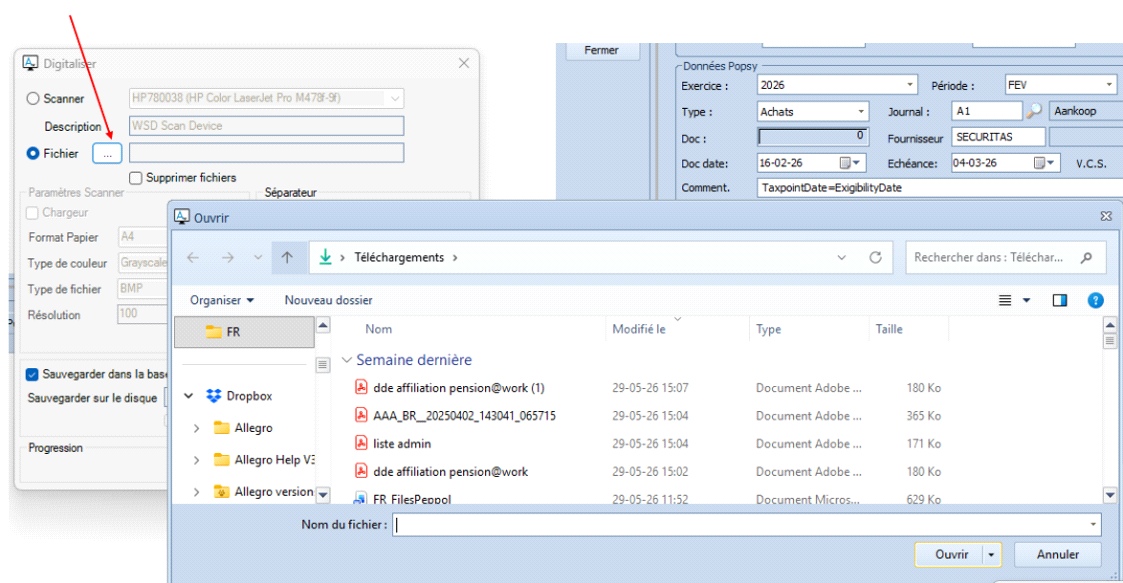Click the Annuler button
Viewport: 1123px width, 583px height.
tap(1058, 554)
